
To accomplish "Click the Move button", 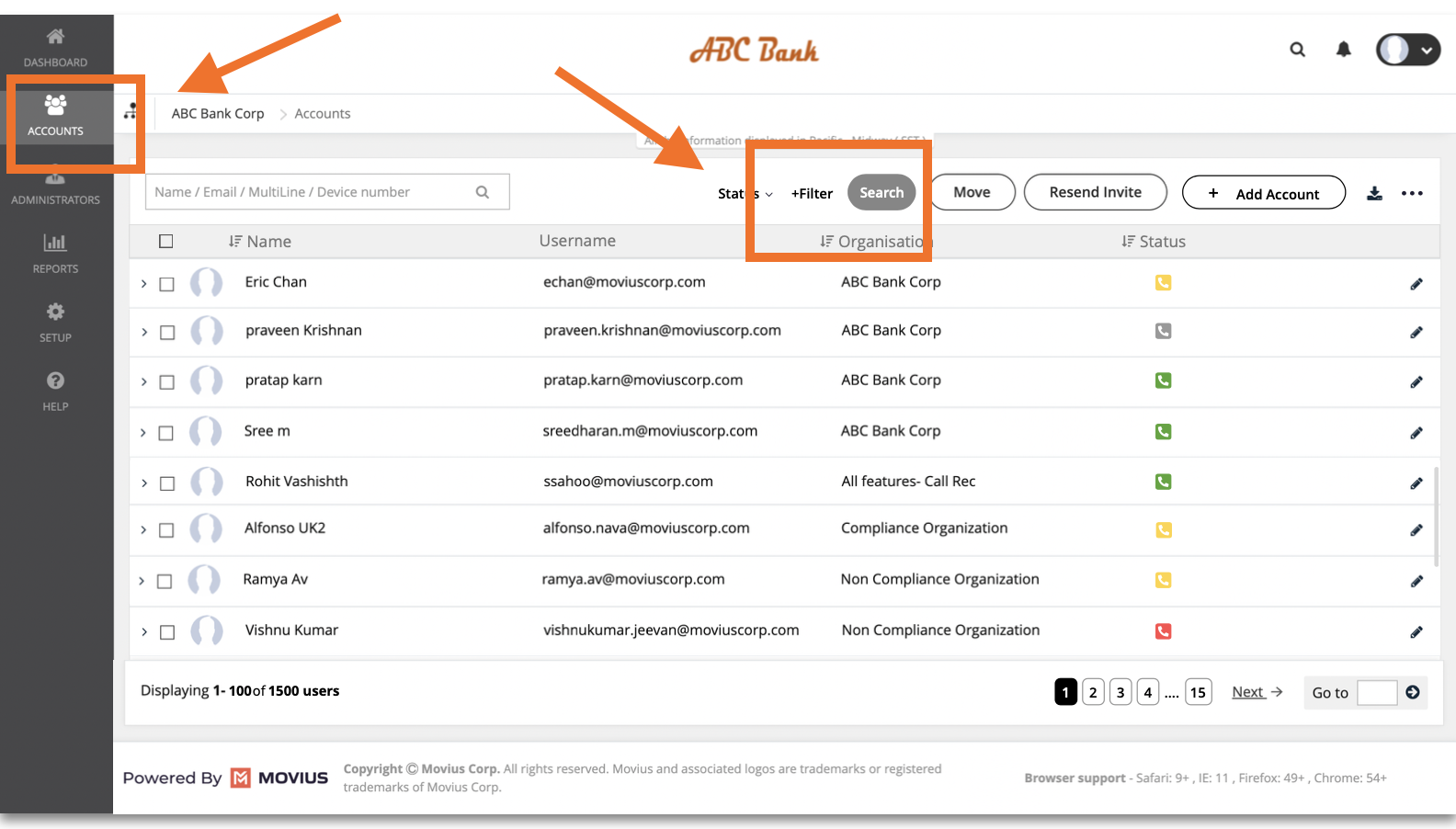I will 972,192.
